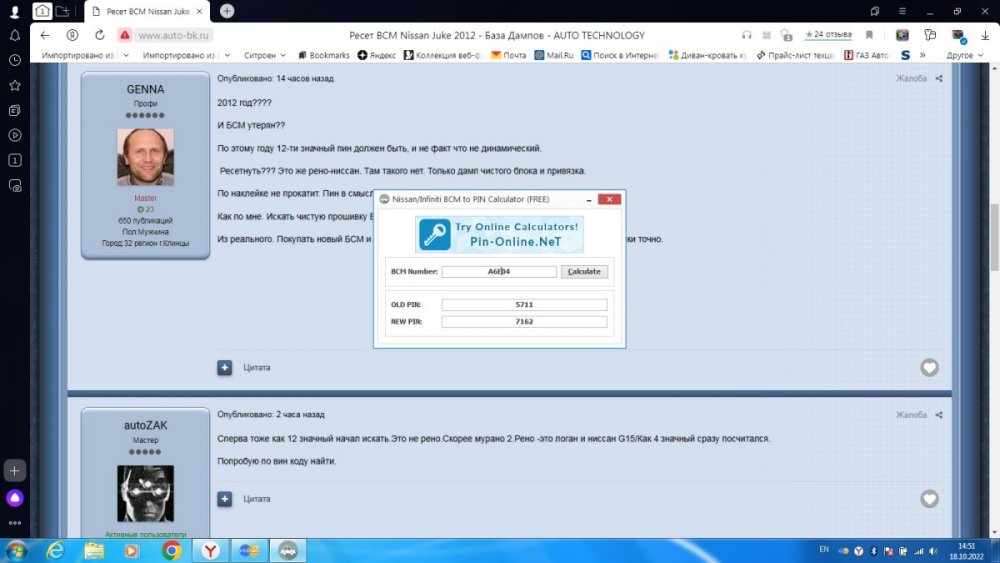The width and height of the screenshot is (1000, 563).
Task: Reload the current page
Action: [99, 35]
